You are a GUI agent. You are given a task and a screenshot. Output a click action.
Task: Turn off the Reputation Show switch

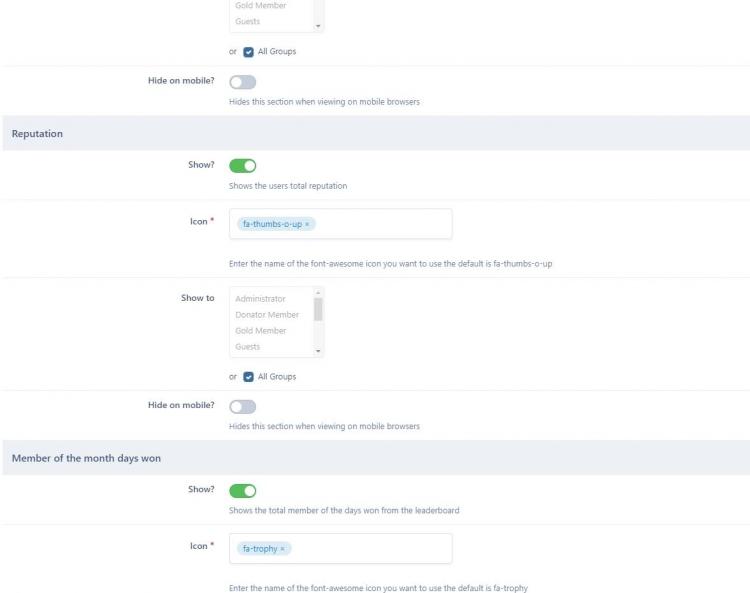(243, 166)
